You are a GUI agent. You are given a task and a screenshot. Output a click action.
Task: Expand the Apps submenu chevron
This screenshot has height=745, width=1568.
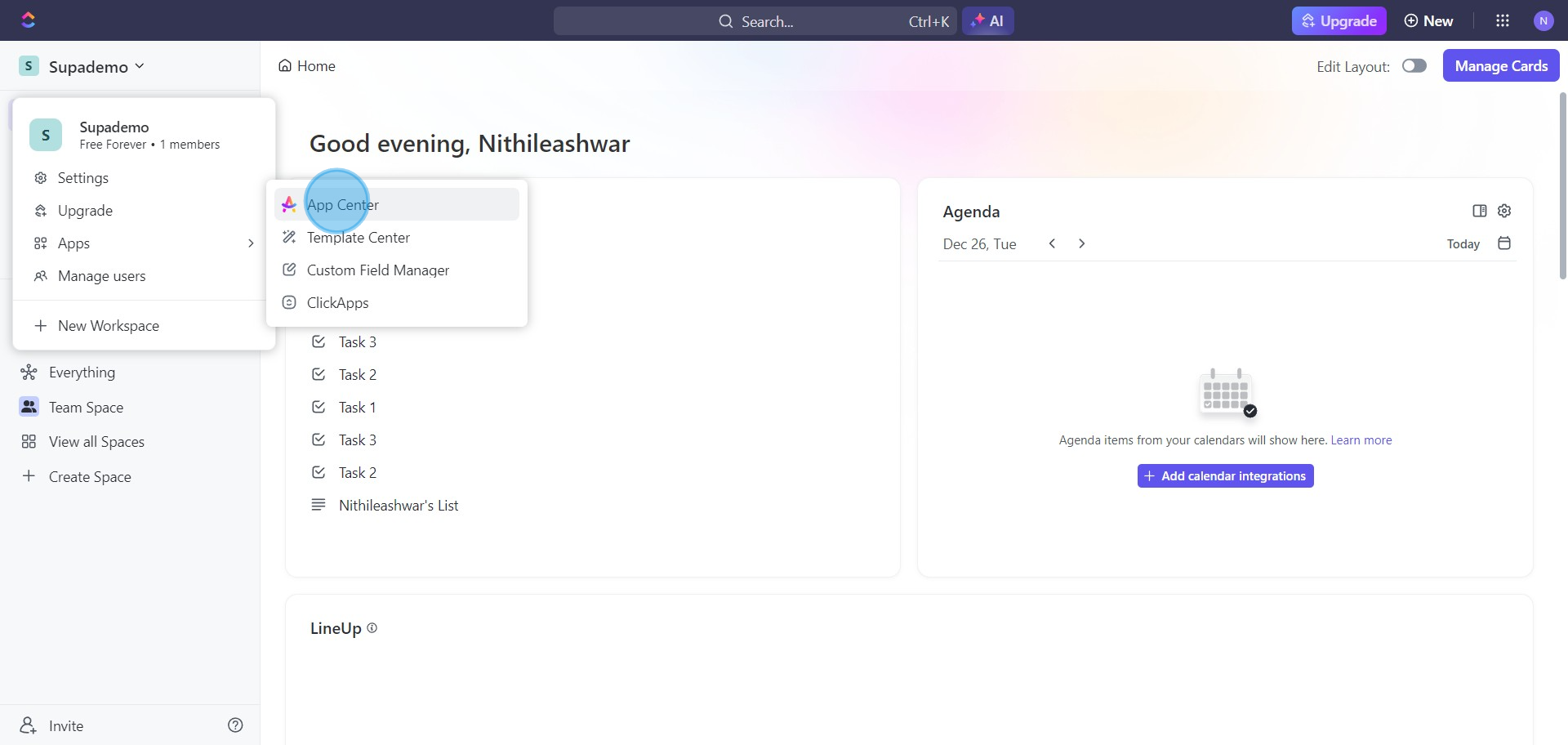[x=251, y=243]
